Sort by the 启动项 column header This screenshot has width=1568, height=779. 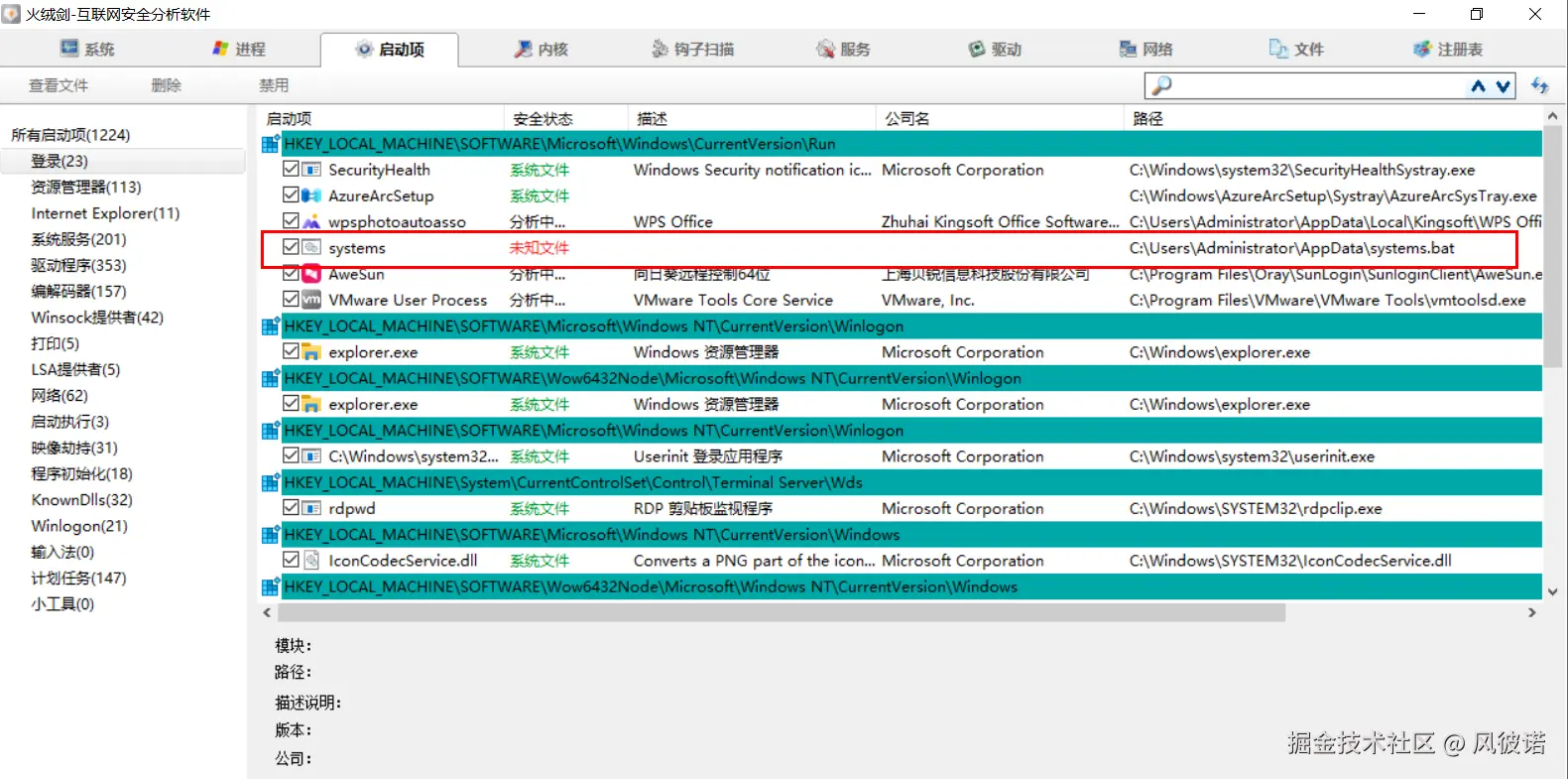pyautogui.click(x=289, y=118)
